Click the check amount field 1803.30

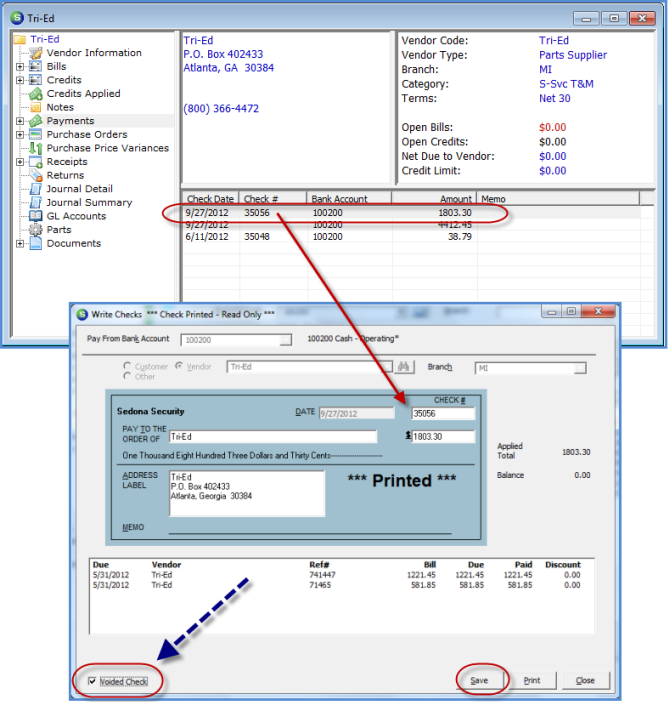click(443, 437)
